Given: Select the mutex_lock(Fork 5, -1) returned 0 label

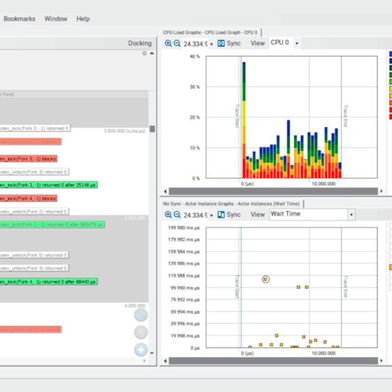Looking at the screenshot, I should pos(35,128).
